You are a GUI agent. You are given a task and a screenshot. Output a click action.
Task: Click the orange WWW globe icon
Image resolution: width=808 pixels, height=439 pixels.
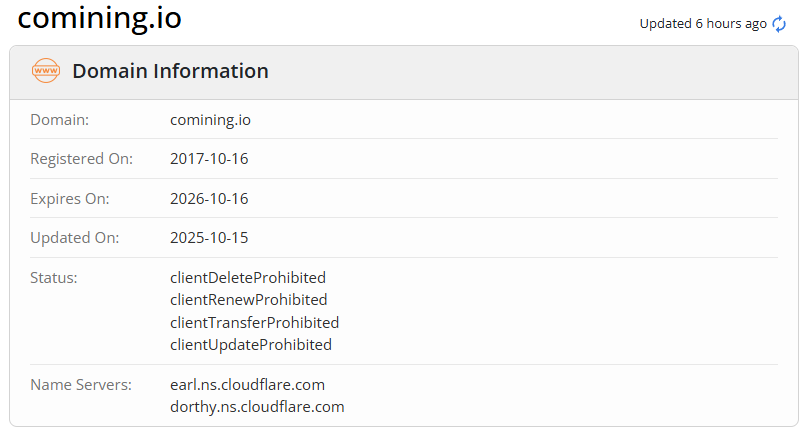[46, 71]
